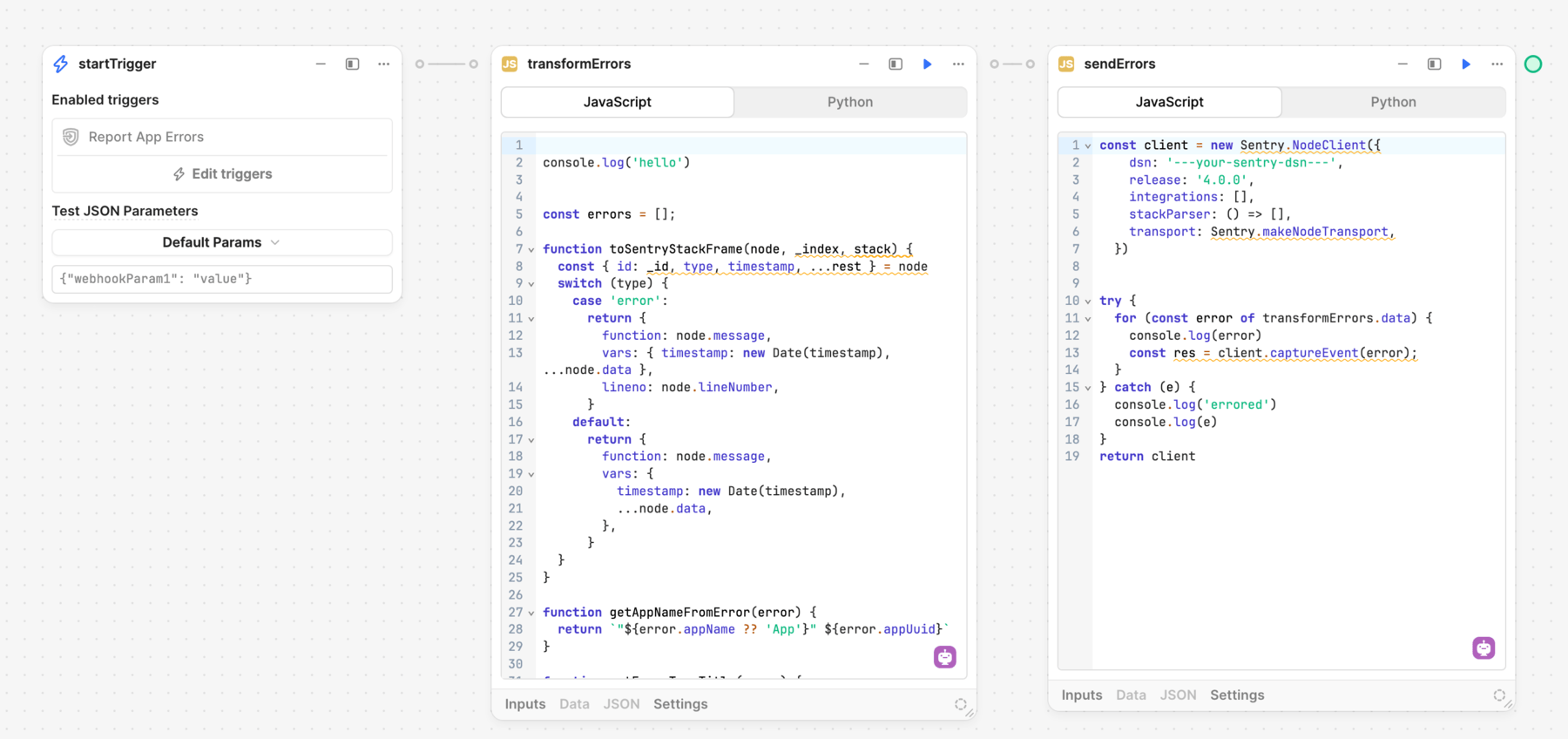The image size is (1568, 739).
Task: Open the JSON tab in the sendErrors footer
Action: tap(1178, 695)
